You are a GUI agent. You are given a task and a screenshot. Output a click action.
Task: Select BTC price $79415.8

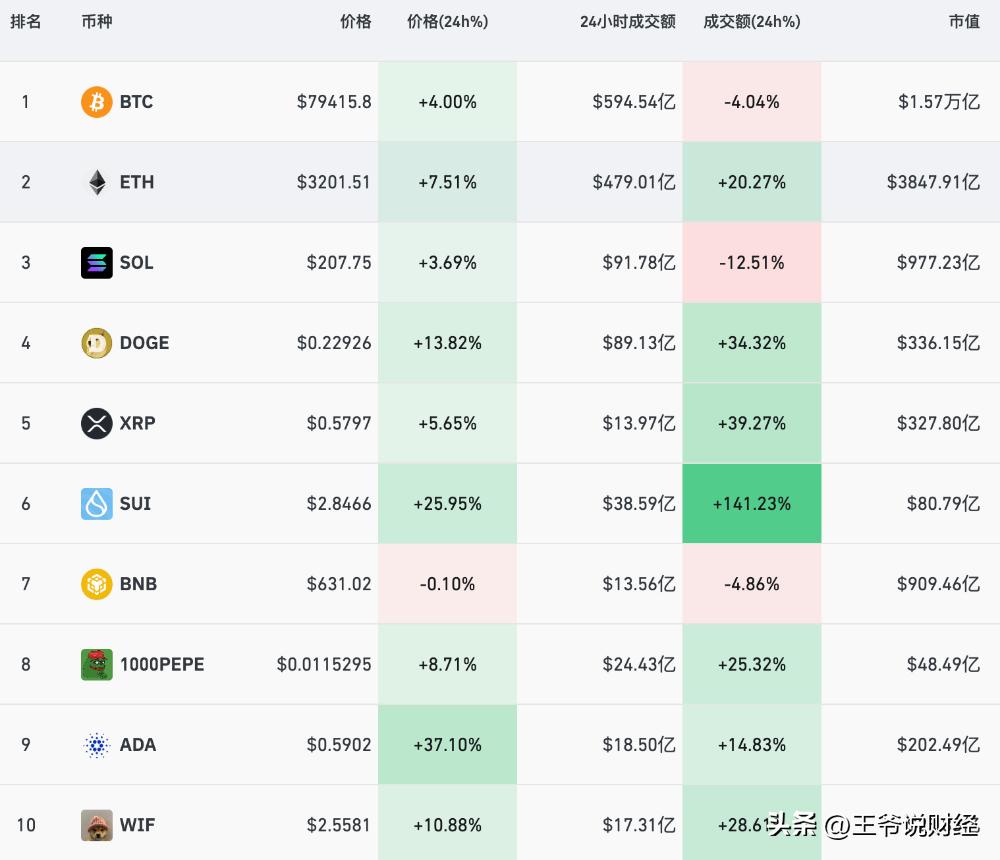tap(334, 102)
